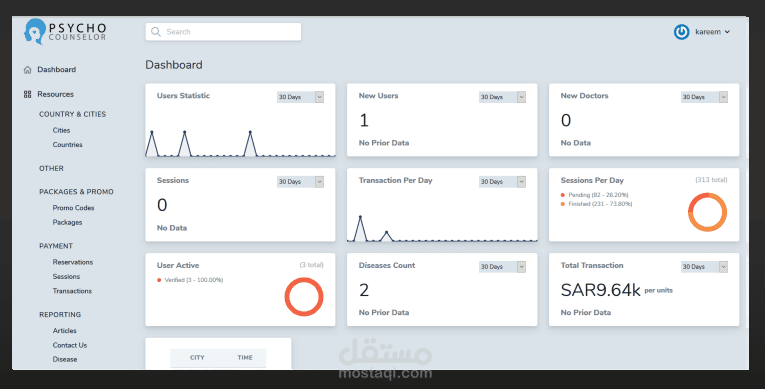Click the Psycho Counselor logo
The width and height of the screenshot is (772, 389).
pyautogui.click(x=65, y=32)
